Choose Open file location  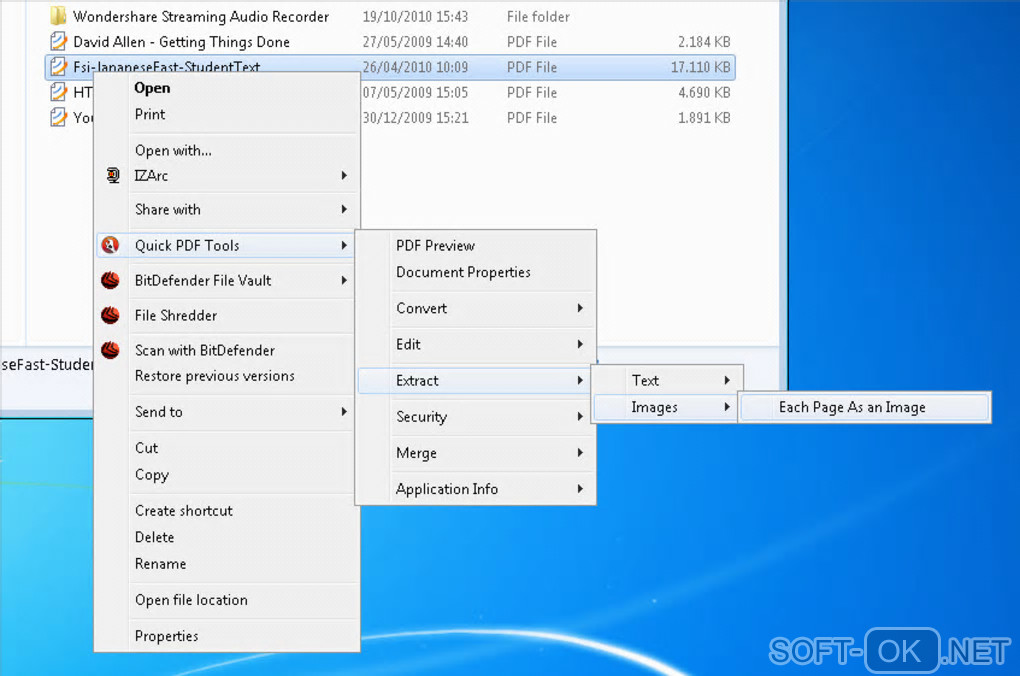[x=191, y=600]
